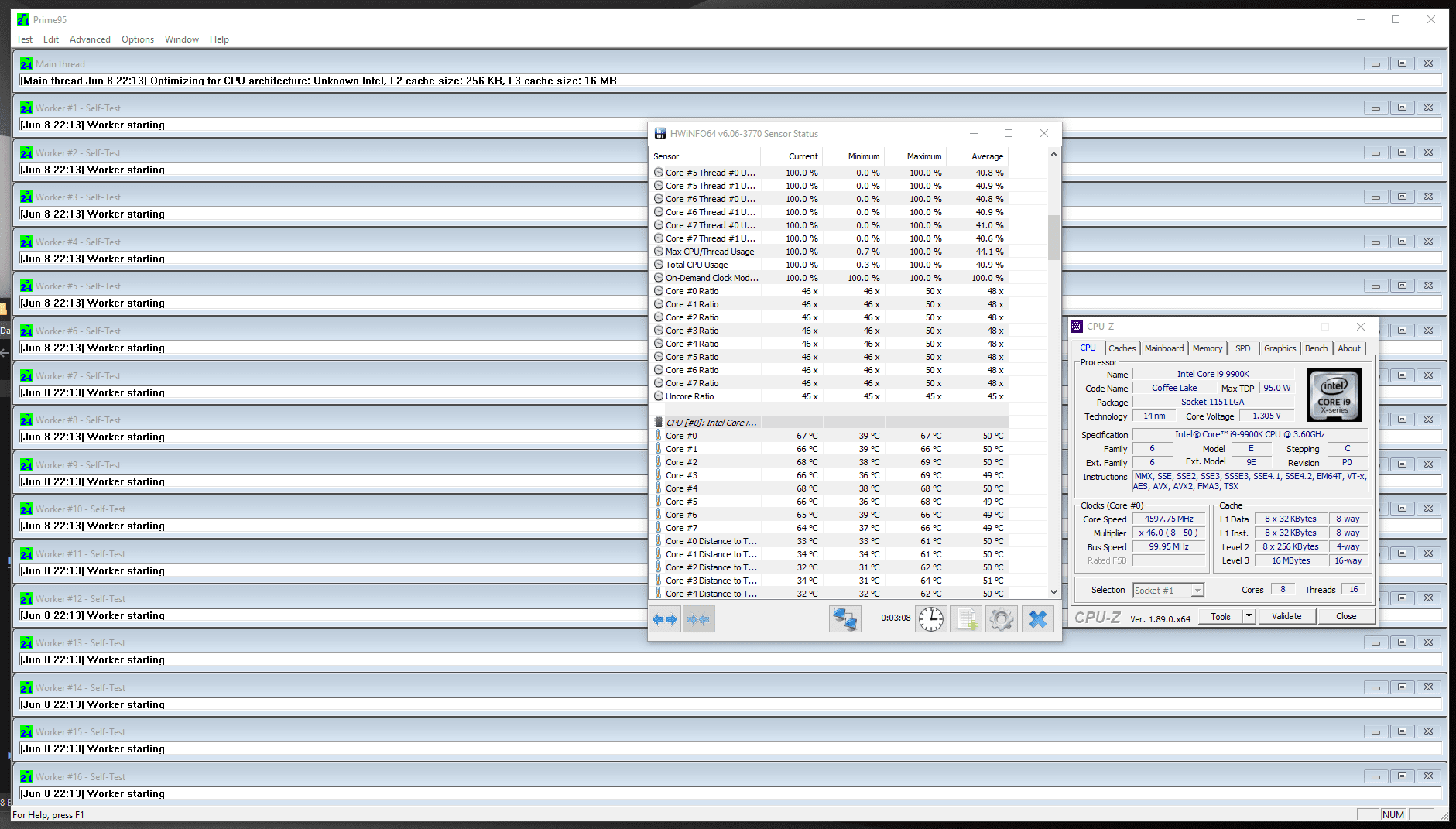
Task: Click Worker #1 Self-Test window icon
Action: click(26, 108)
